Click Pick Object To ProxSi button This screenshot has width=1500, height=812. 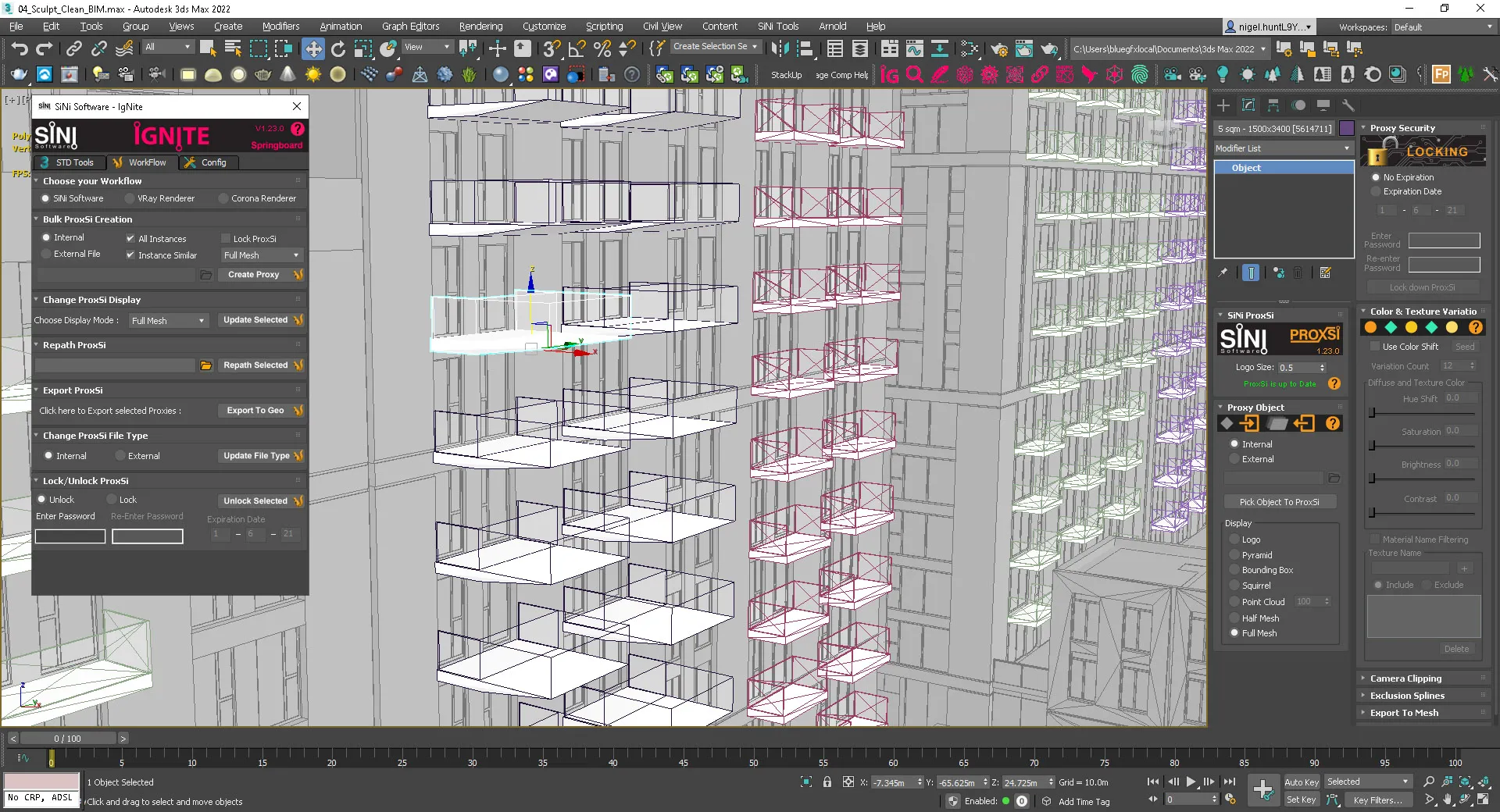click(x=1280, y=502)
